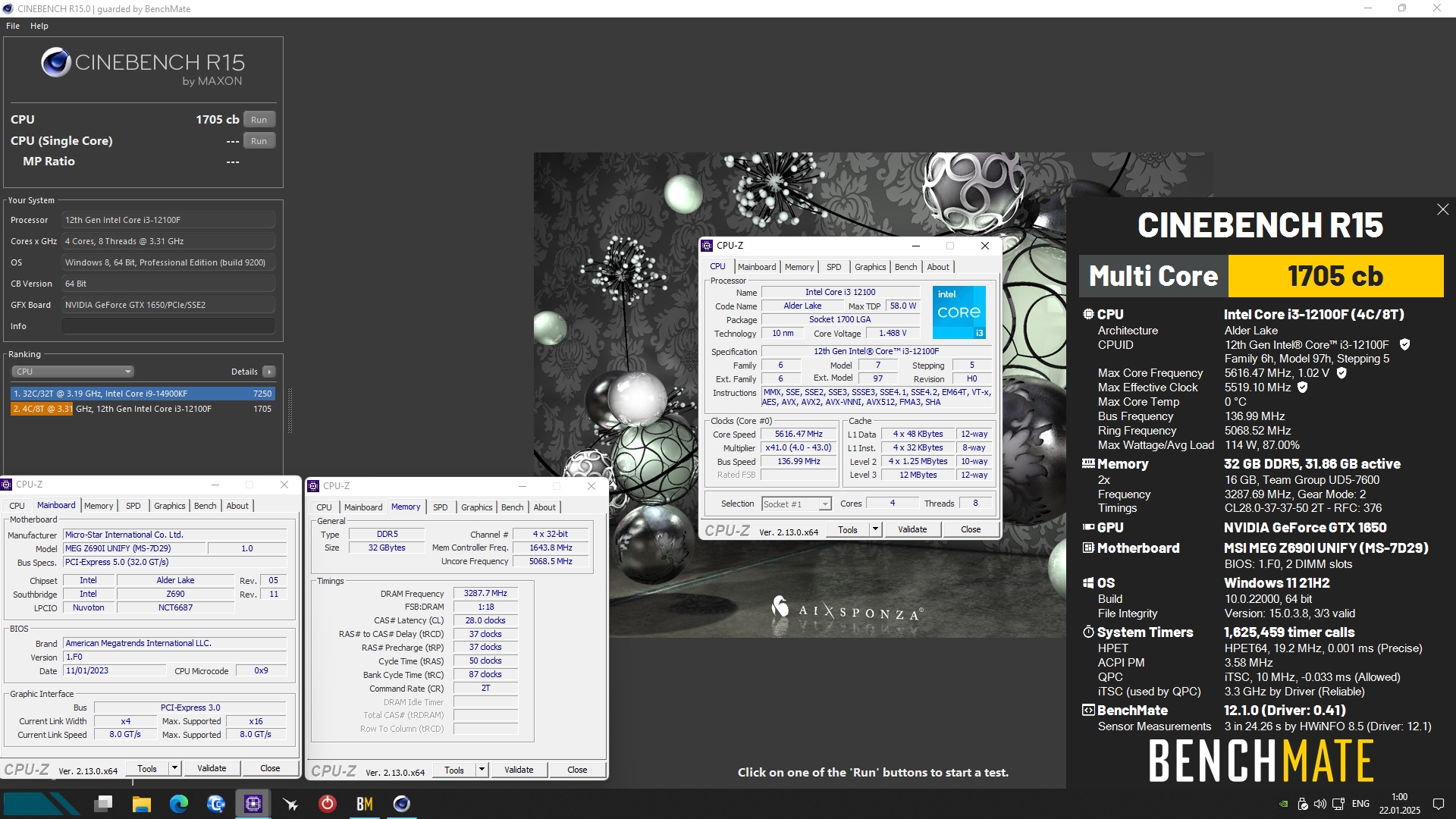Click Close button in CPU-Z Memory window
The image size is (1456, 819).
pos(577,770)
